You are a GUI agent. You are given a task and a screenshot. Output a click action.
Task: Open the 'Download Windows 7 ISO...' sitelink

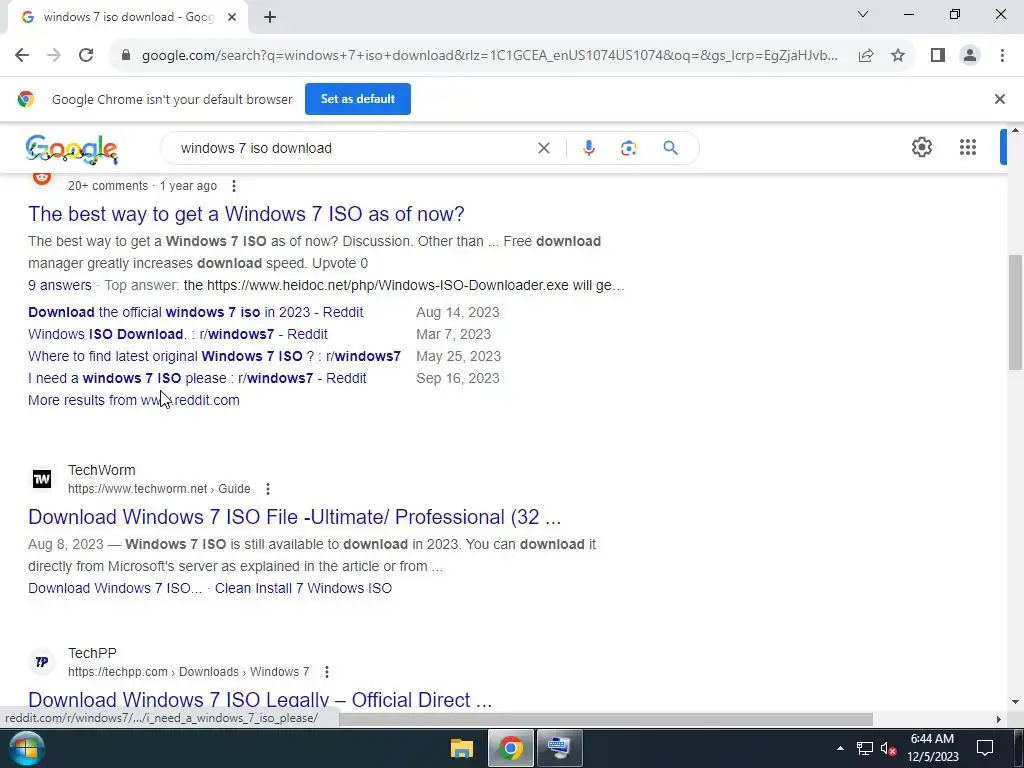115,588
